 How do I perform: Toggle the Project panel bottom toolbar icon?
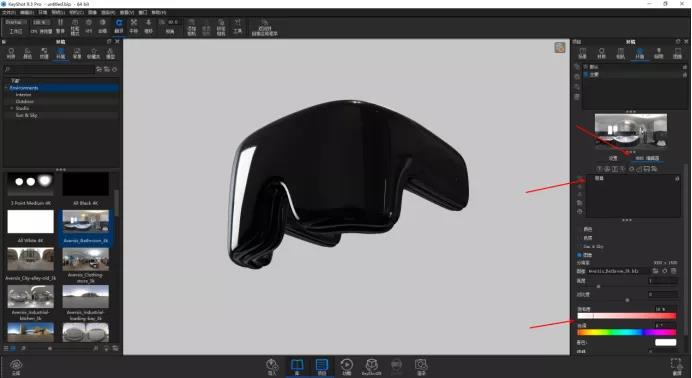(322, 367)
